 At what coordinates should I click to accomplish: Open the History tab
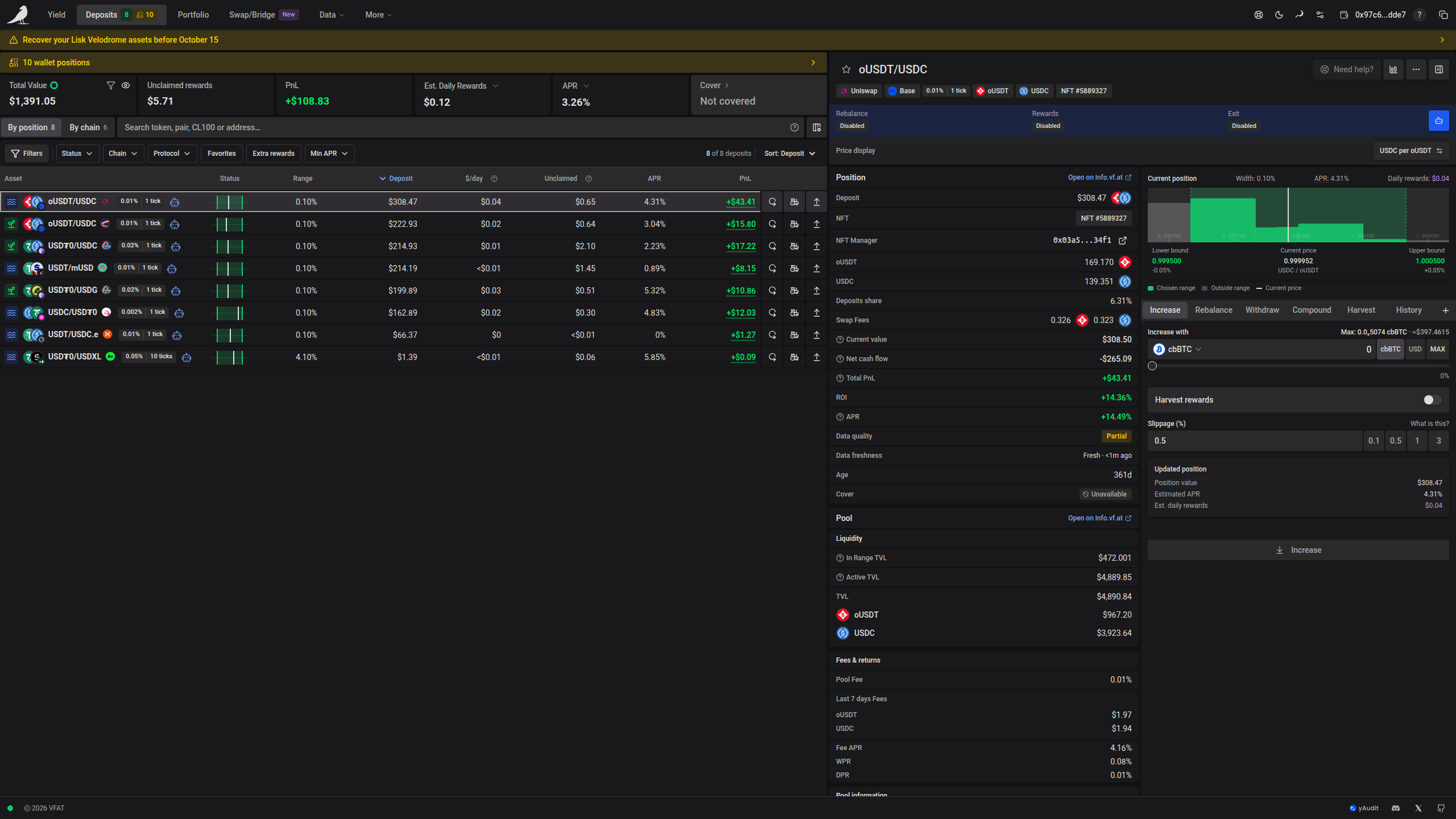(1408, 311)
